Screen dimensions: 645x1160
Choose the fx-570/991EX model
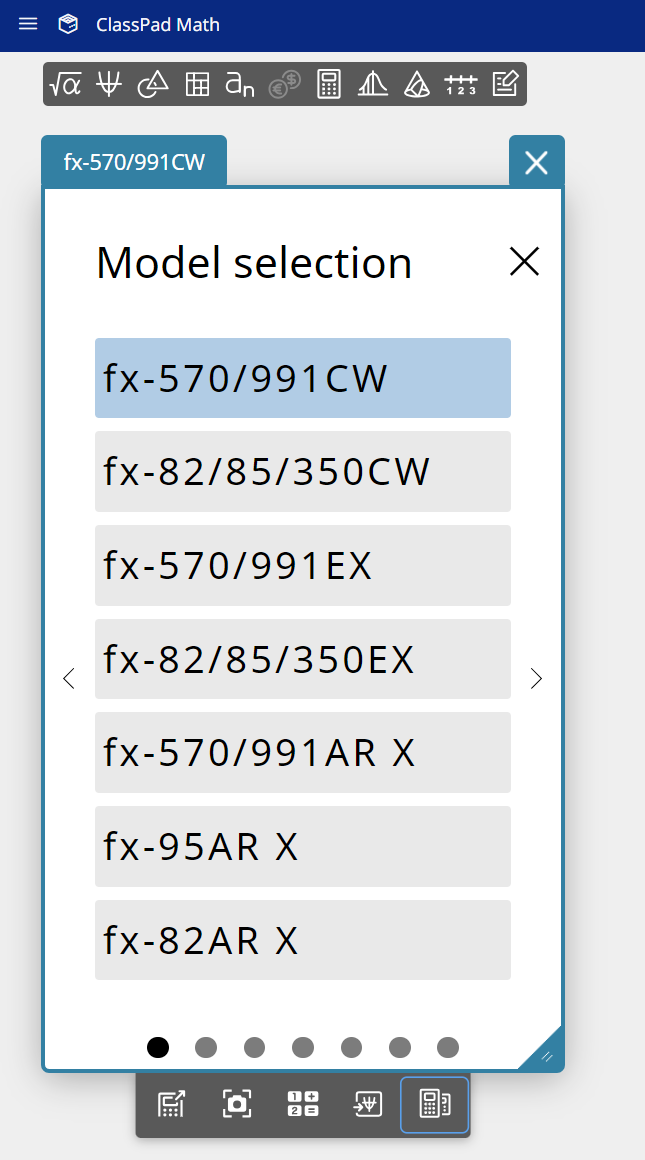pos(302,565)
